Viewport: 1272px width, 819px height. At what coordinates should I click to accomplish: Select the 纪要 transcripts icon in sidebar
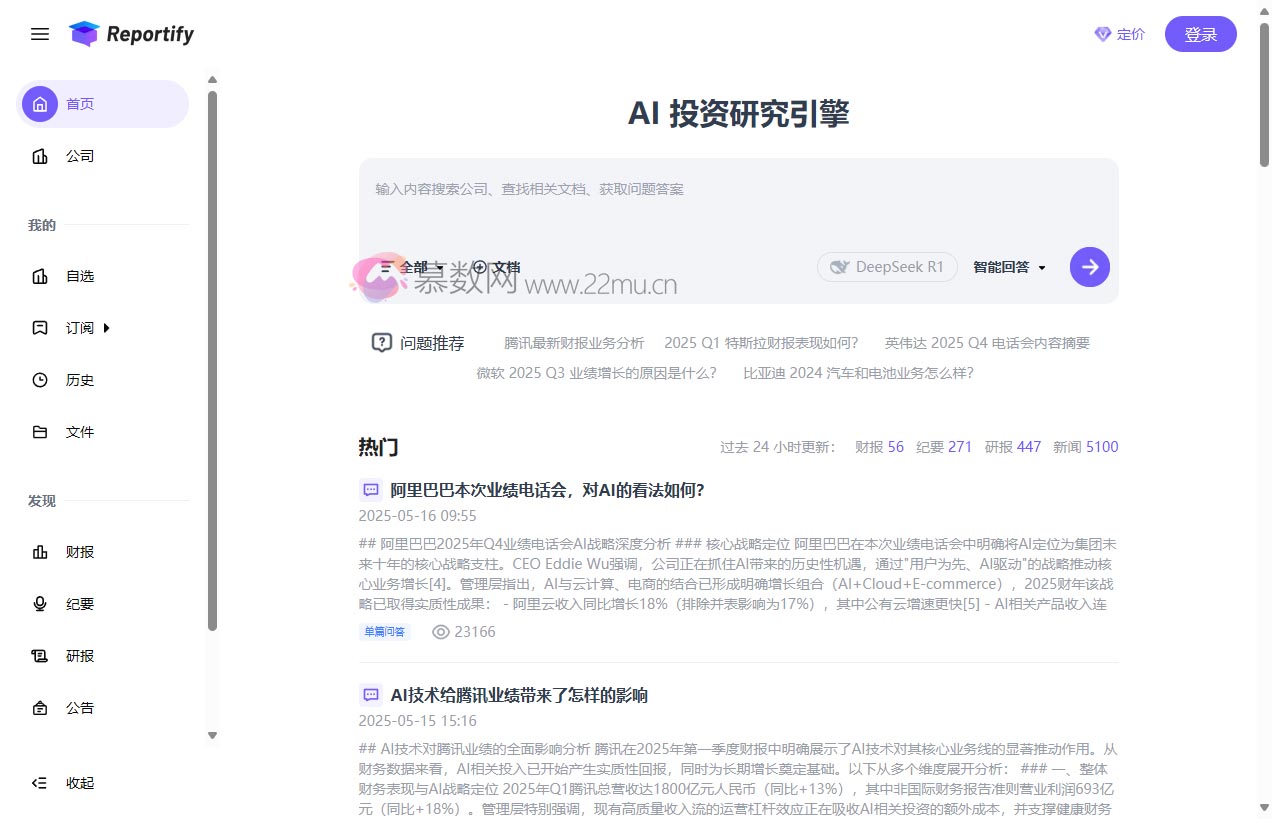click(x=40, y=604)
